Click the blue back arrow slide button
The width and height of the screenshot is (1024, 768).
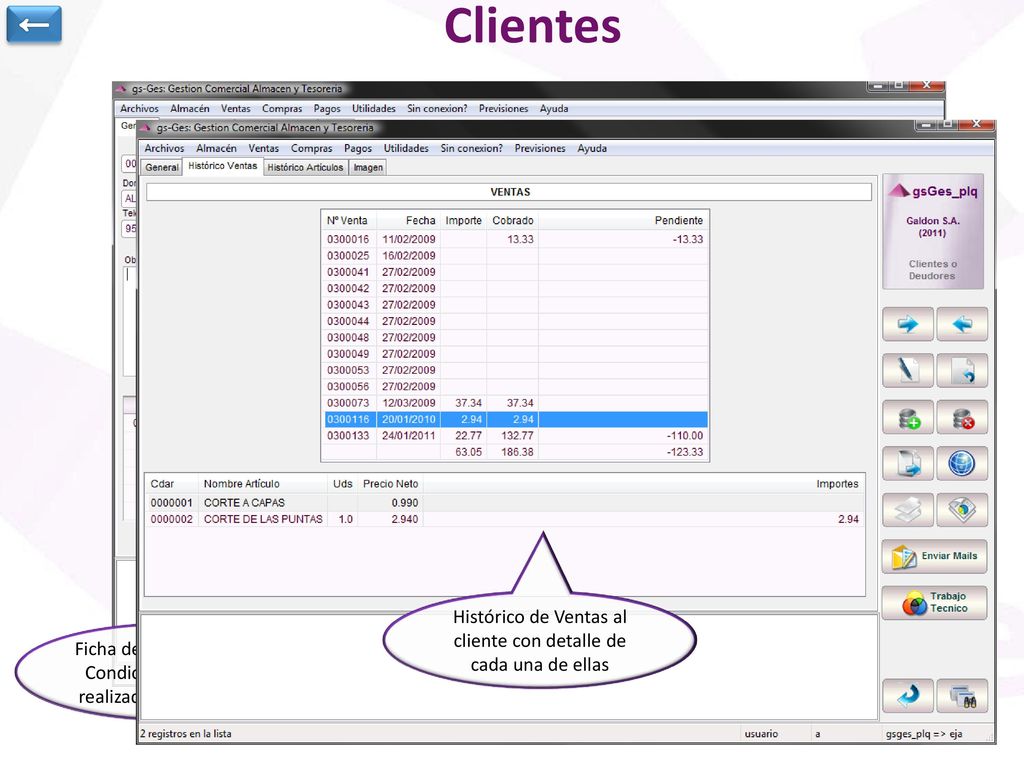[34, 25]
